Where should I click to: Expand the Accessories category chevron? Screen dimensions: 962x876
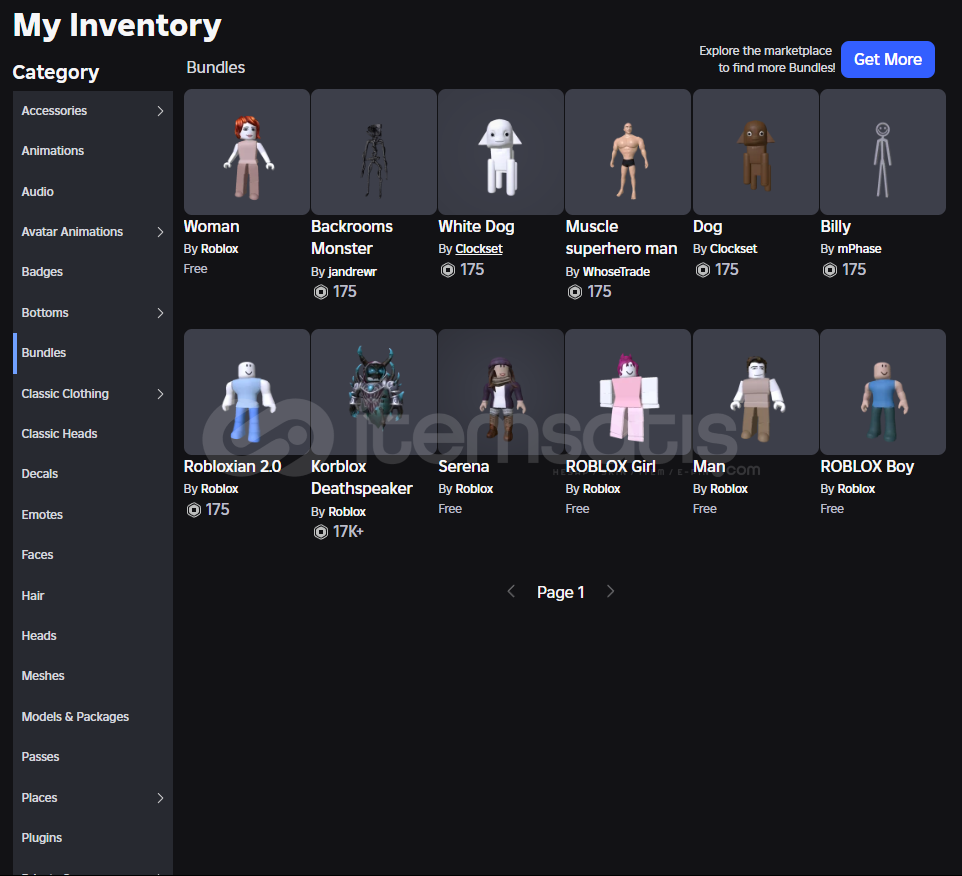pyautogui.click(x=160, y=111)
